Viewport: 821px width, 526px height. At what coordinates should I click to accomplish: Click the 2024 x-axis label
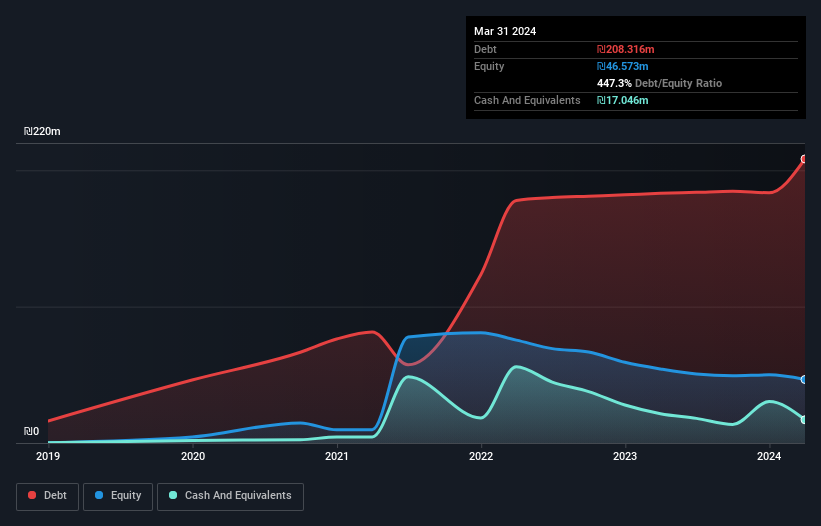tap(769, 456)
